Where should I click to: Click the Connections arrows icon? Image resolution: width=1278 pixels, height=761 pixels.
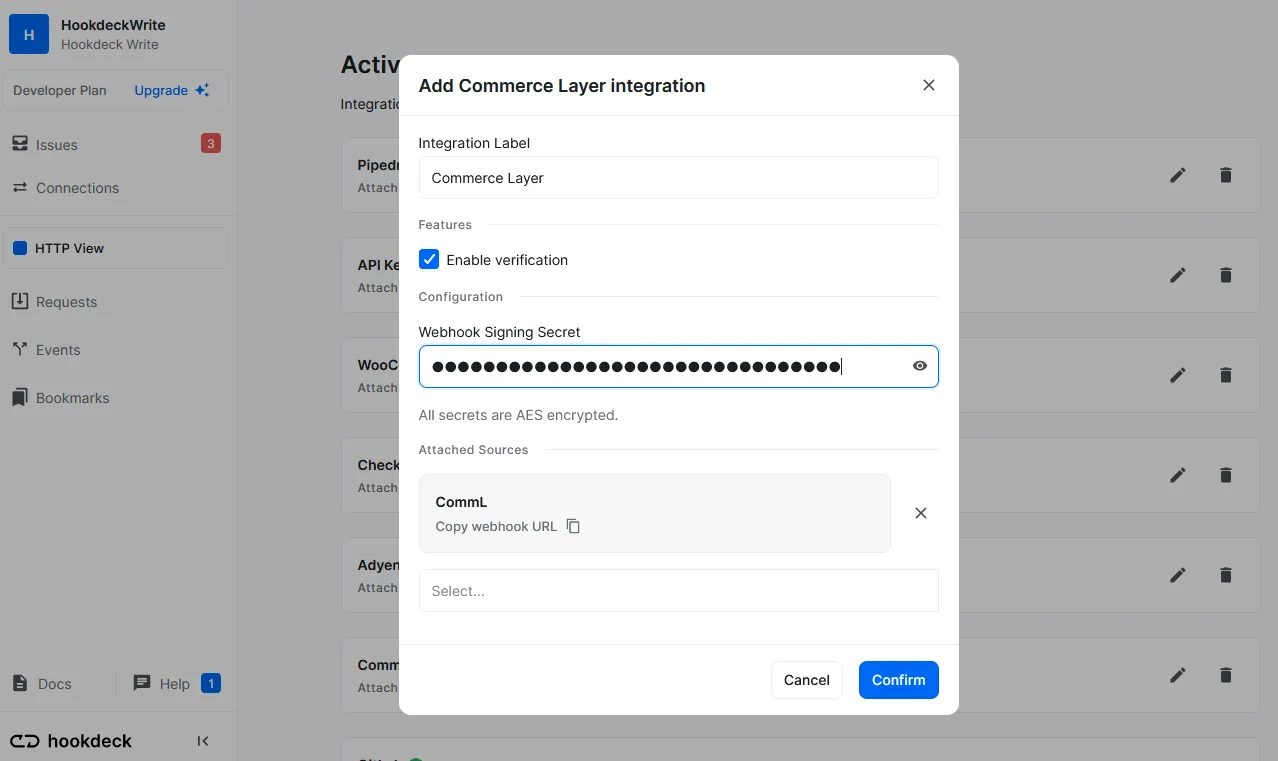[x=20, y=188]
